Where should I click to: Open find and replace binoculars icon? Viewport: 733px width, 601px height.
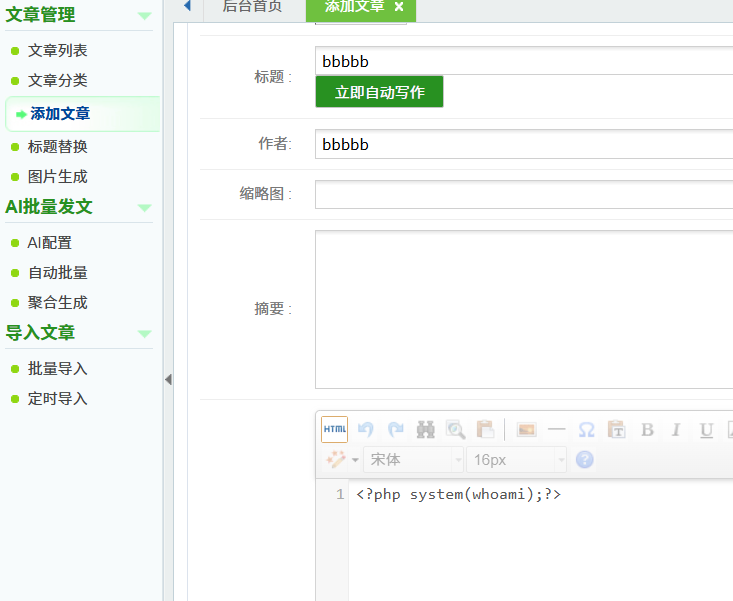tap(425, 429)
